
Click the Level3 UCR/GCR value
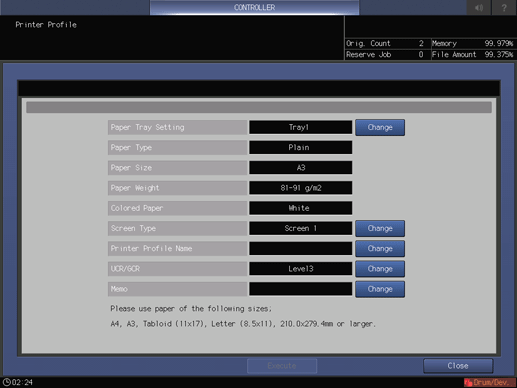click(300, 269)
